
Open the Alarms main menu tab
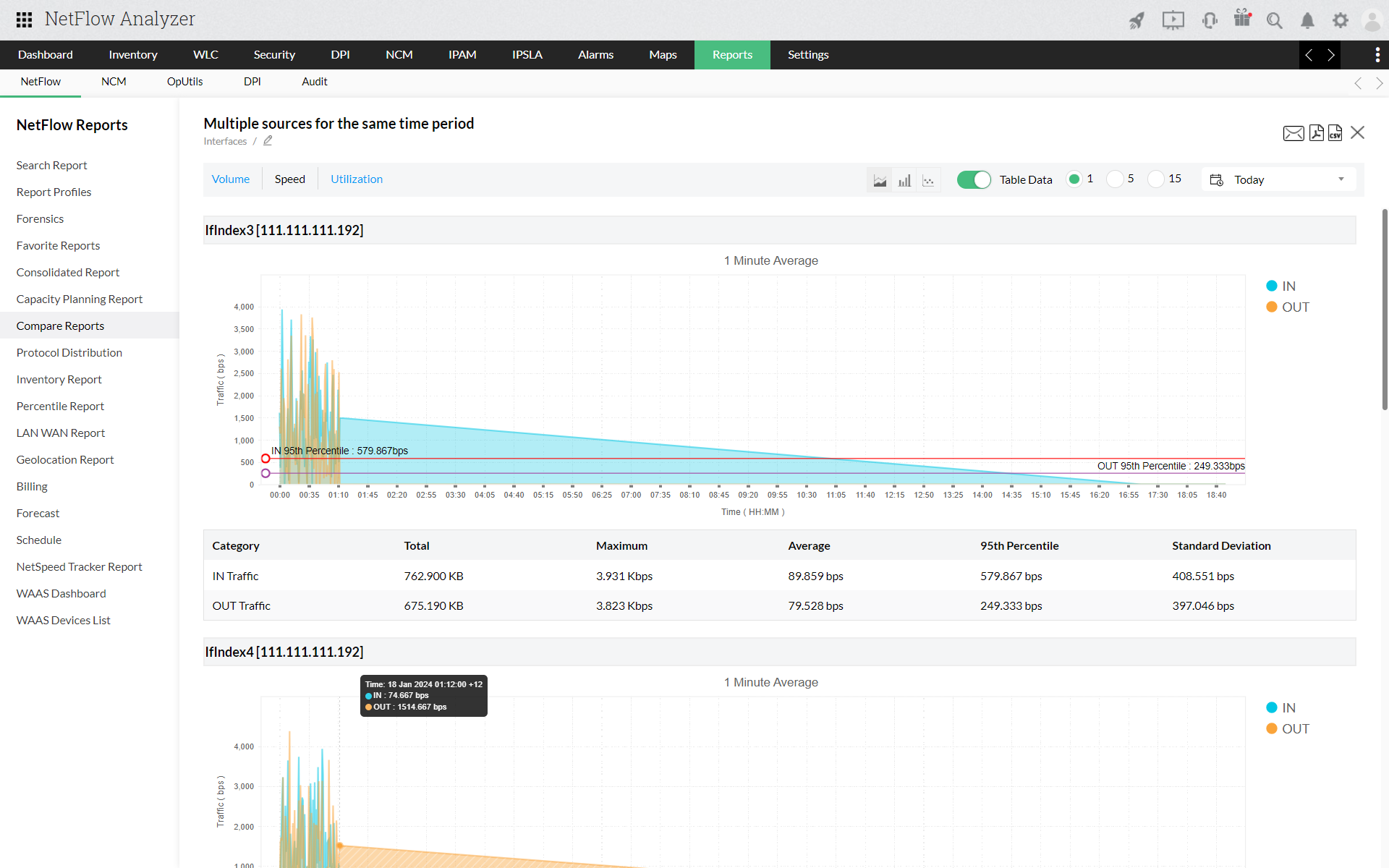[x=595, y=55]
